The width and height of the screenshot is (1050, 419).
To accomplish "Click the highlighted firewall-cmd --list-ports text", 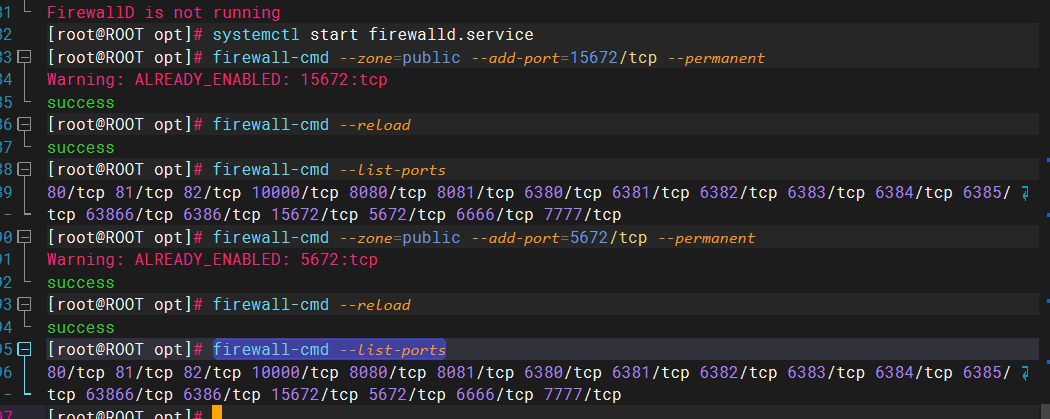I will [x=329, y=349].
